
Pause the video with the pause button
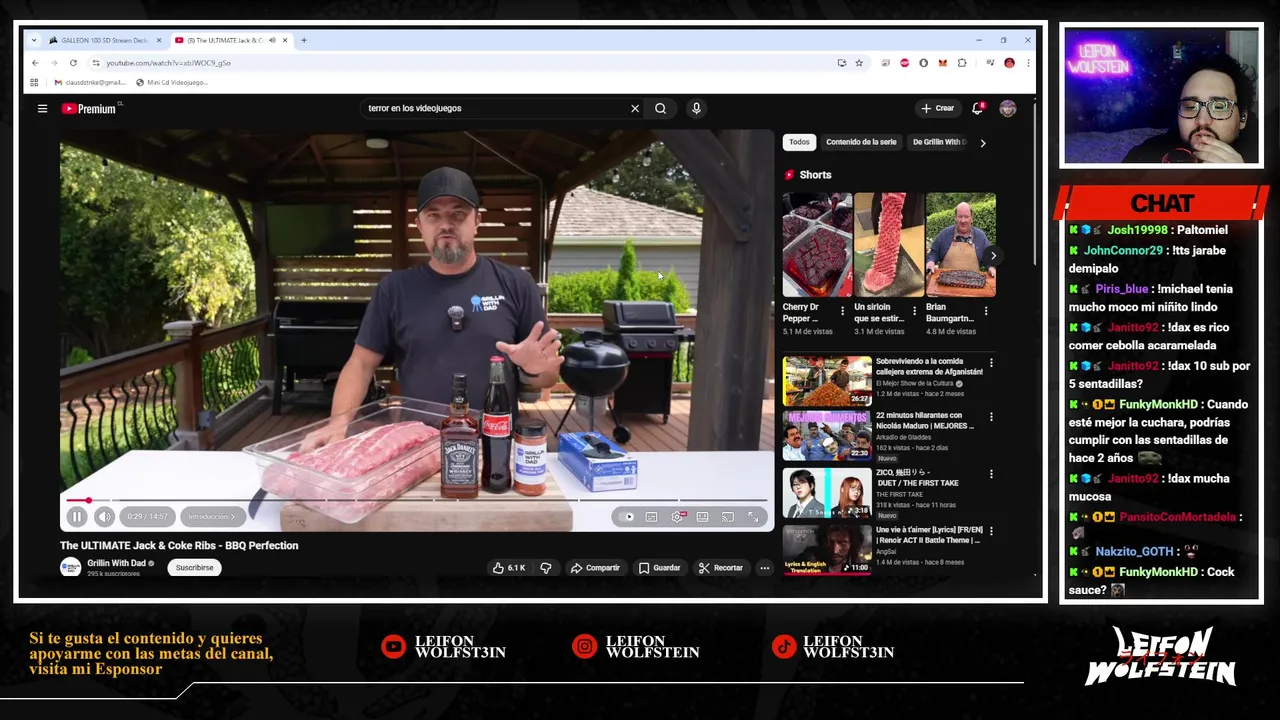coord(77,517)
